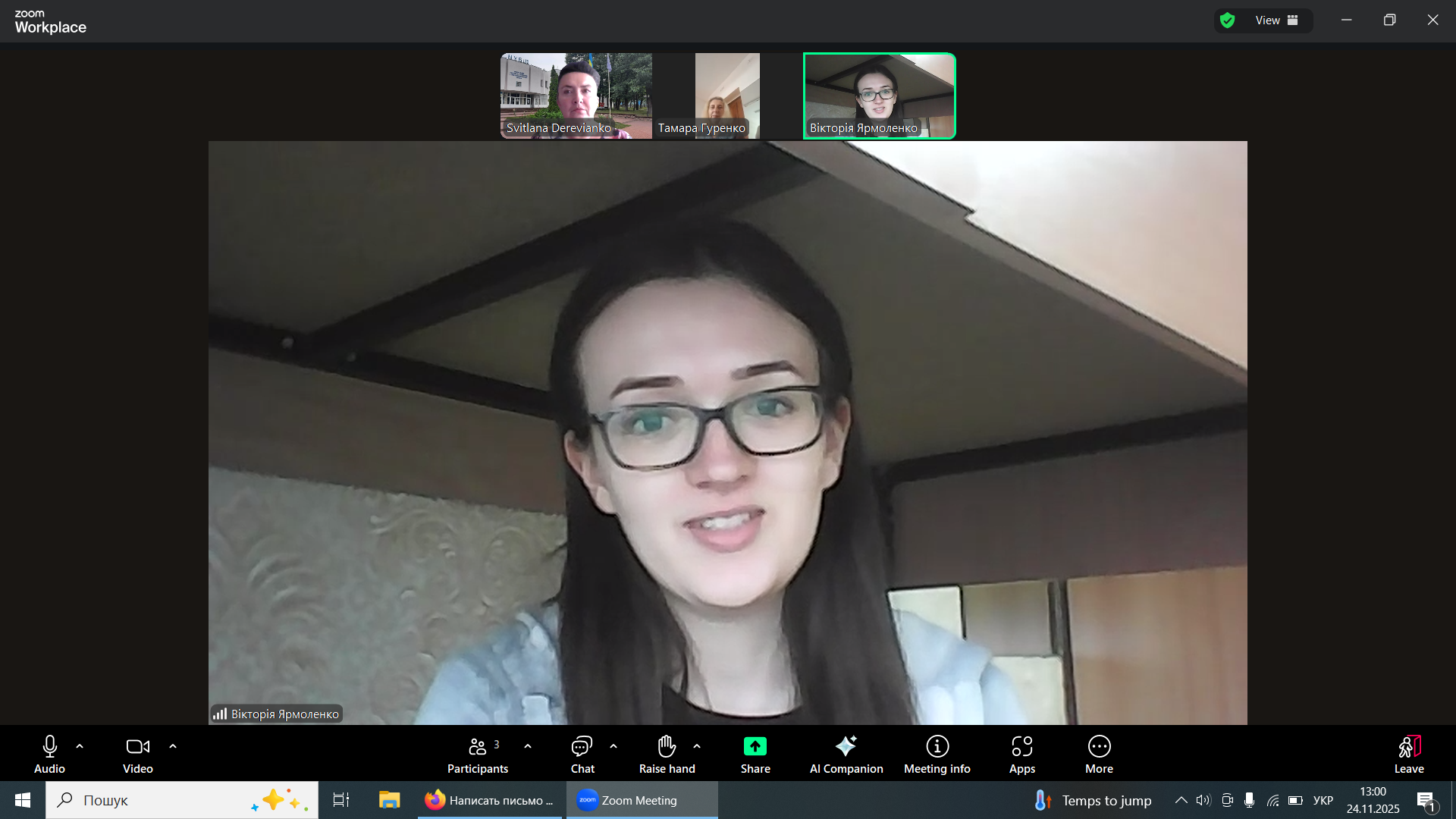Leave the meeting

click(1409, 755)
